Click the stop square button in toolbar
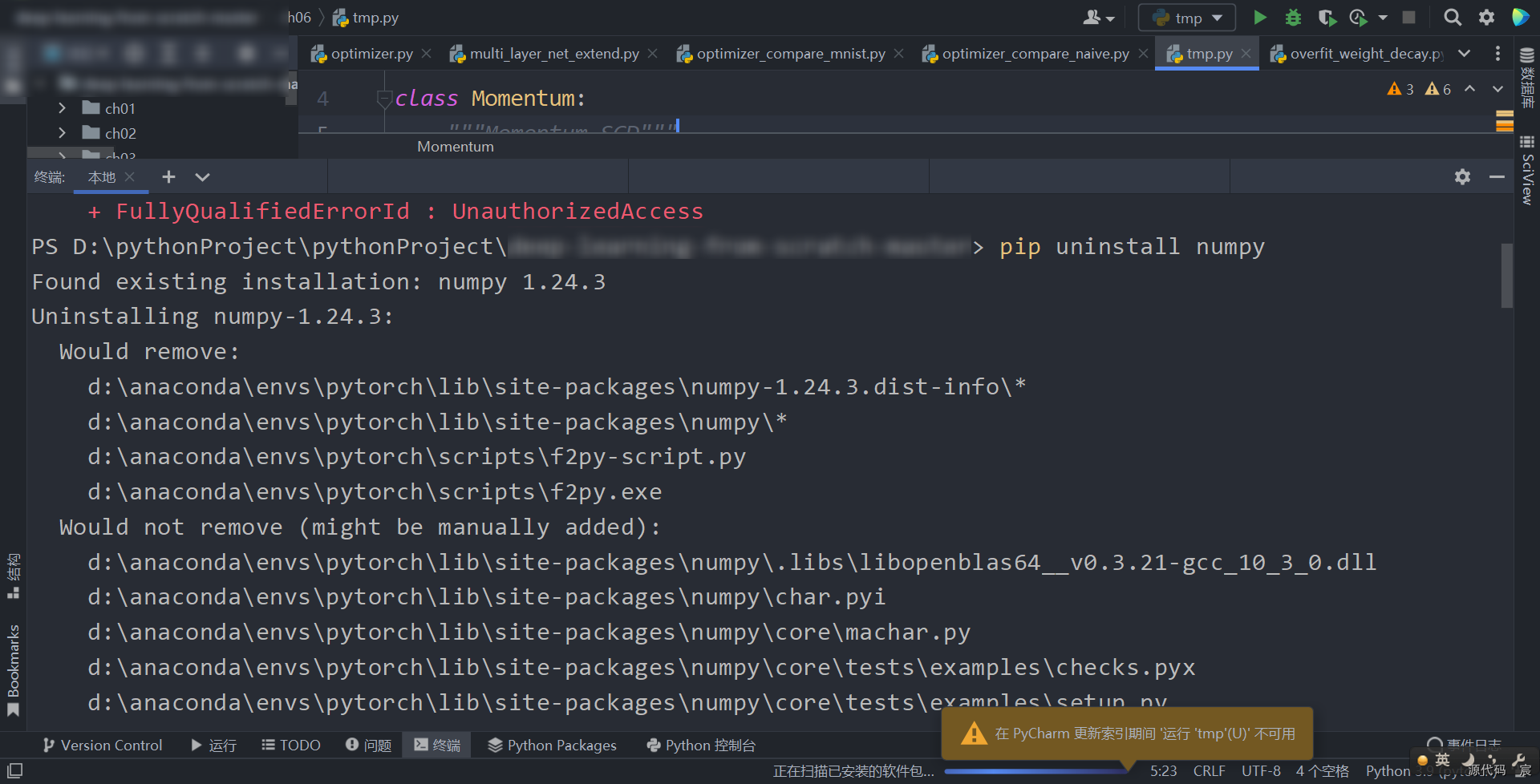 [1408, 17]
